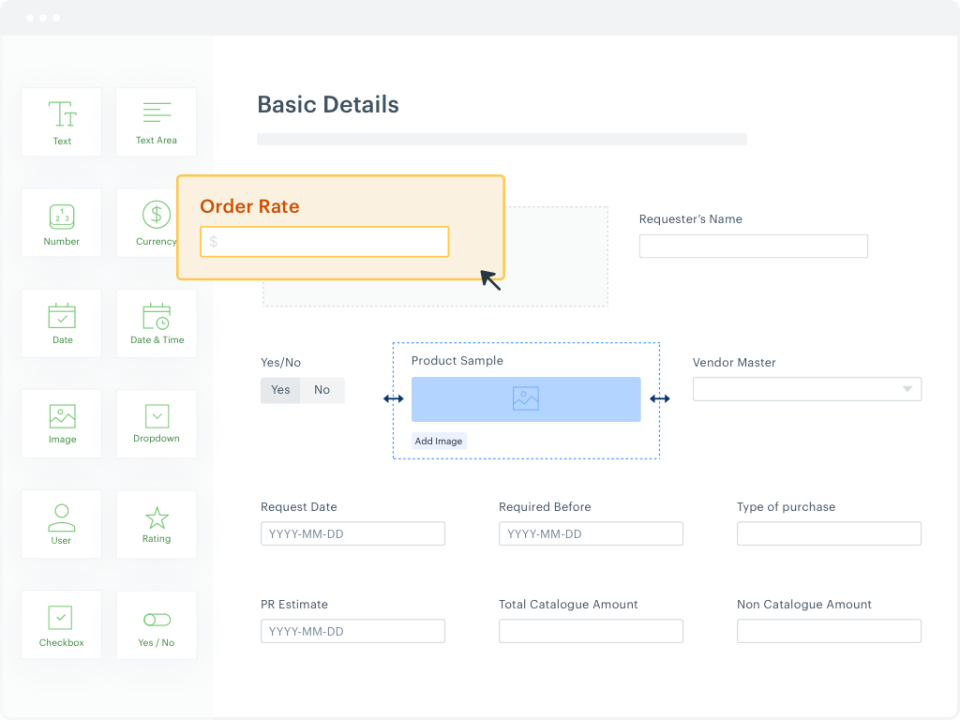Viewport: 960px width, 720px height.
Task: Choose the No option
Action: (322, 390)
